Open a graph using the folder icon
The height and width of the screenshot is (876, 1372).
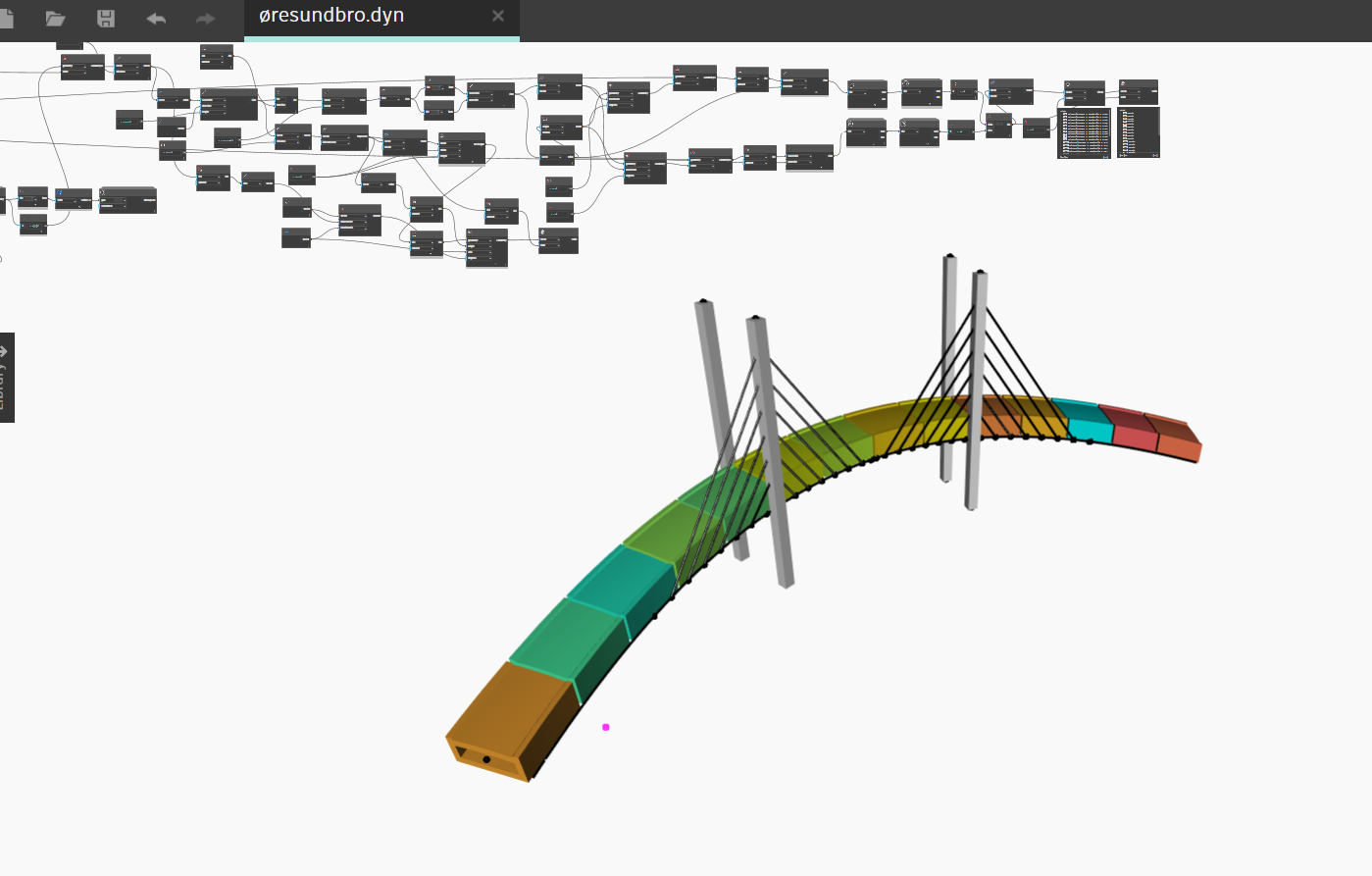click(x=54, y=18)
